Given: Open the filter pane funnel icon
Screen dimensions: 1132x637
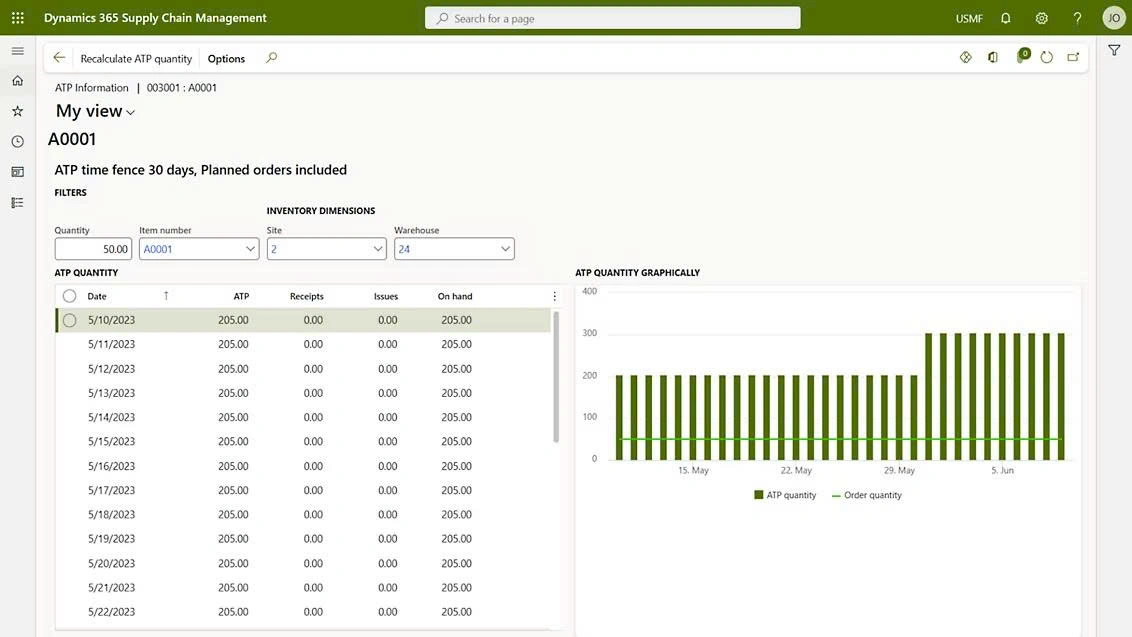Looking at the screenshot, I should tap(1114, 50).
